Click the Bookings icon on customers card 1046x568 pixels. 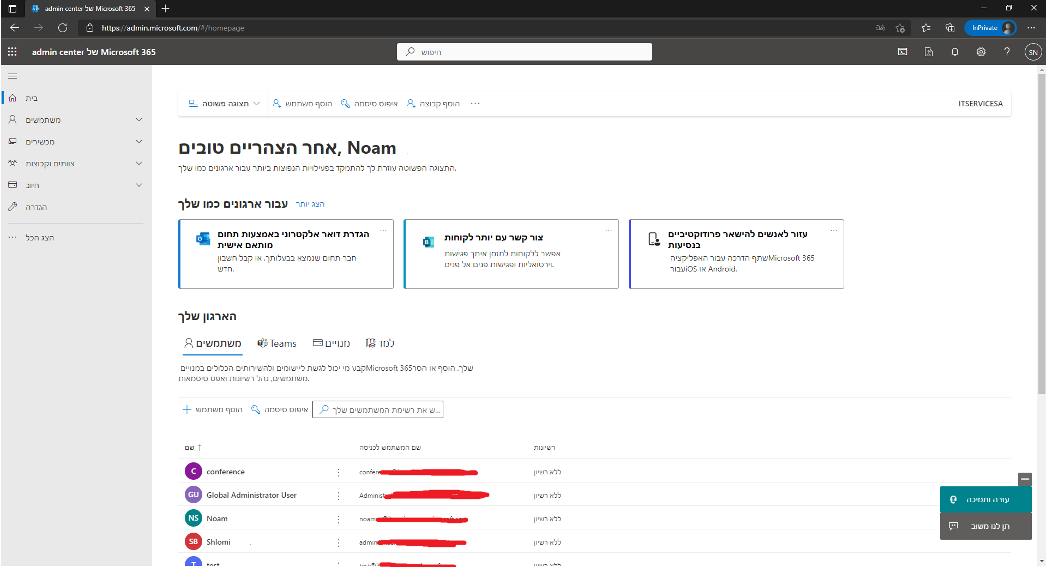click(428, 242)
